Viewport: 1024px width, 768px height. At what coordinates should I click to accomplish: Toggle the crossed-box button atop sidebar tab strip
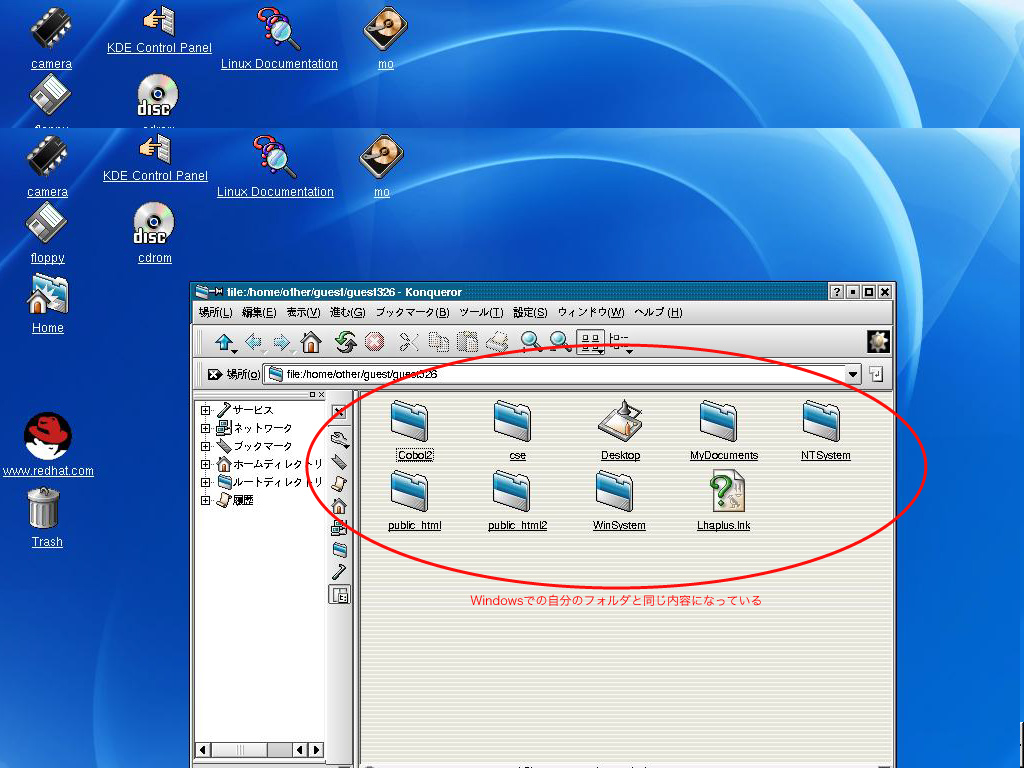pyautogui.click(x=339, y=412)
